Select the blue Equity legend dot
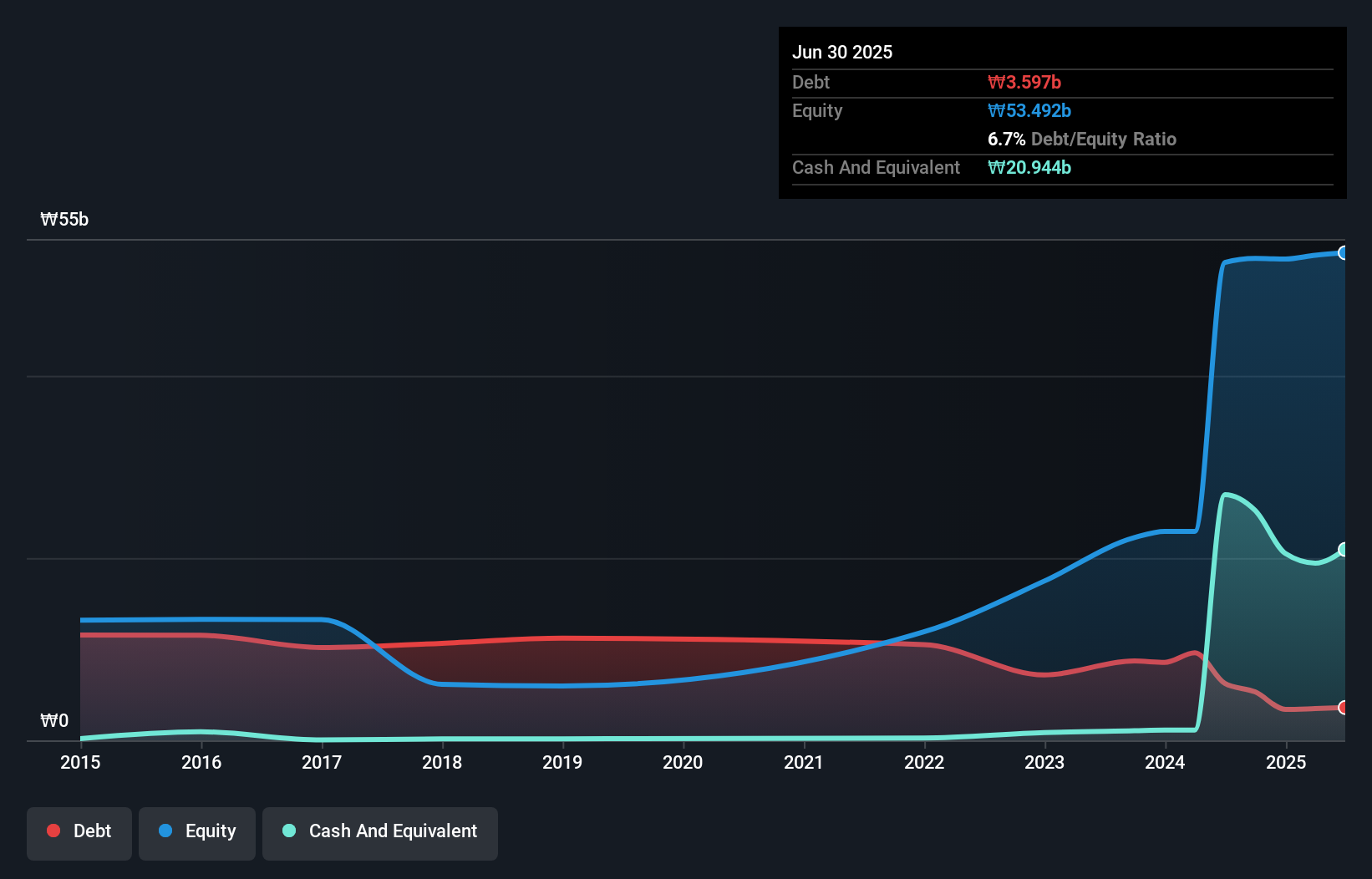 click(167, 831)
